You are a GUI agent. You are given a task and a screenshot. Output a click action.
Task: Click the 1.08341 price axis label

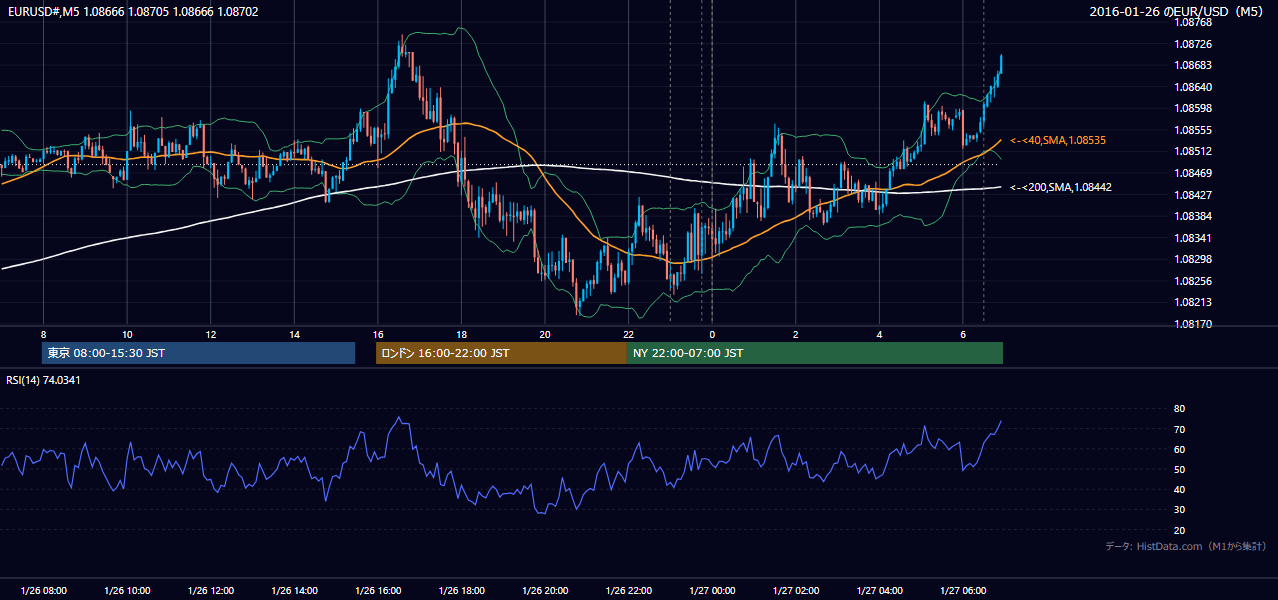pyautogui.click(x=1193, y=238)
